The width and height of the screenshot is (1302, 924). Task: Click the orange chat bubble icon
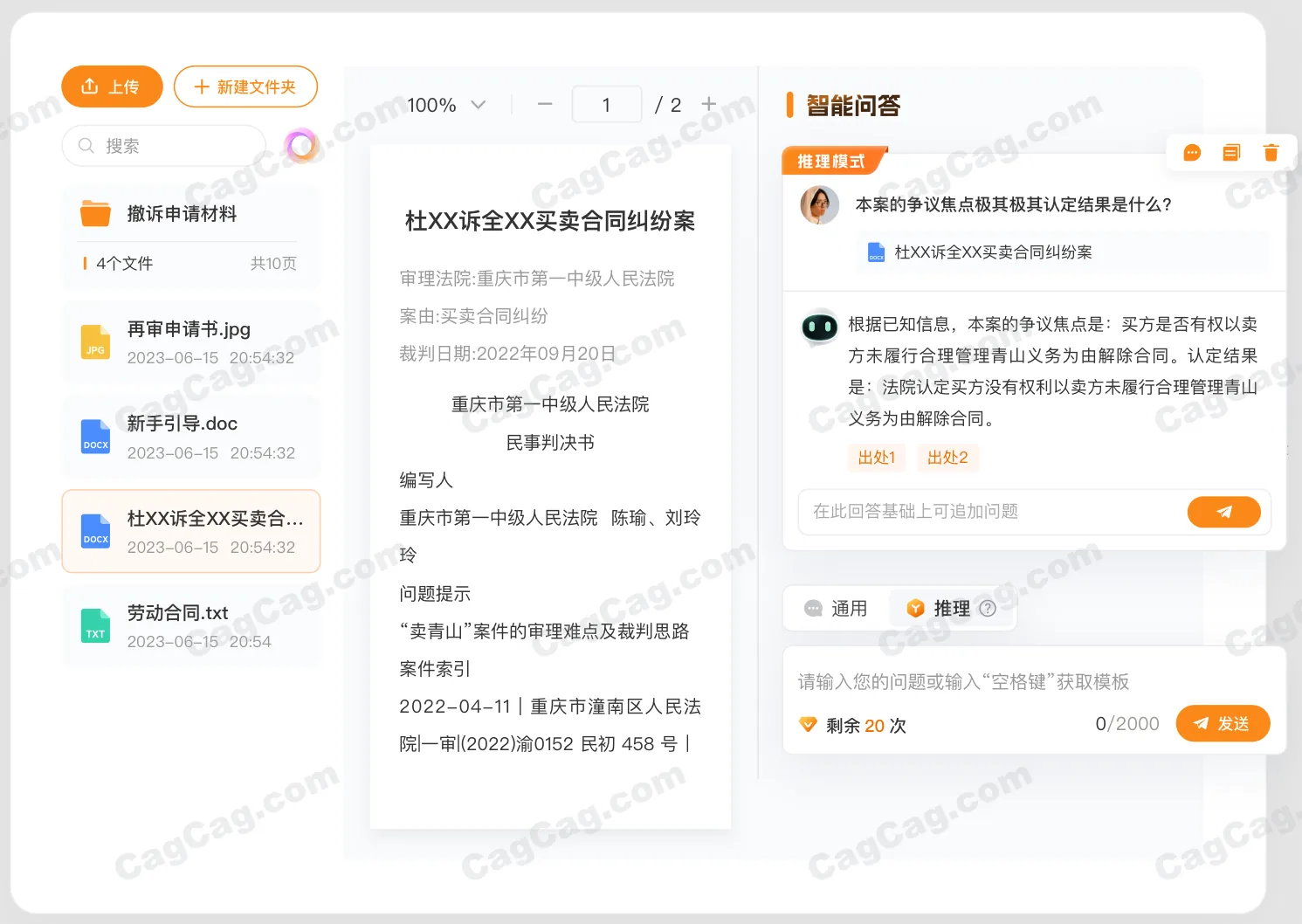(1192, 153)
